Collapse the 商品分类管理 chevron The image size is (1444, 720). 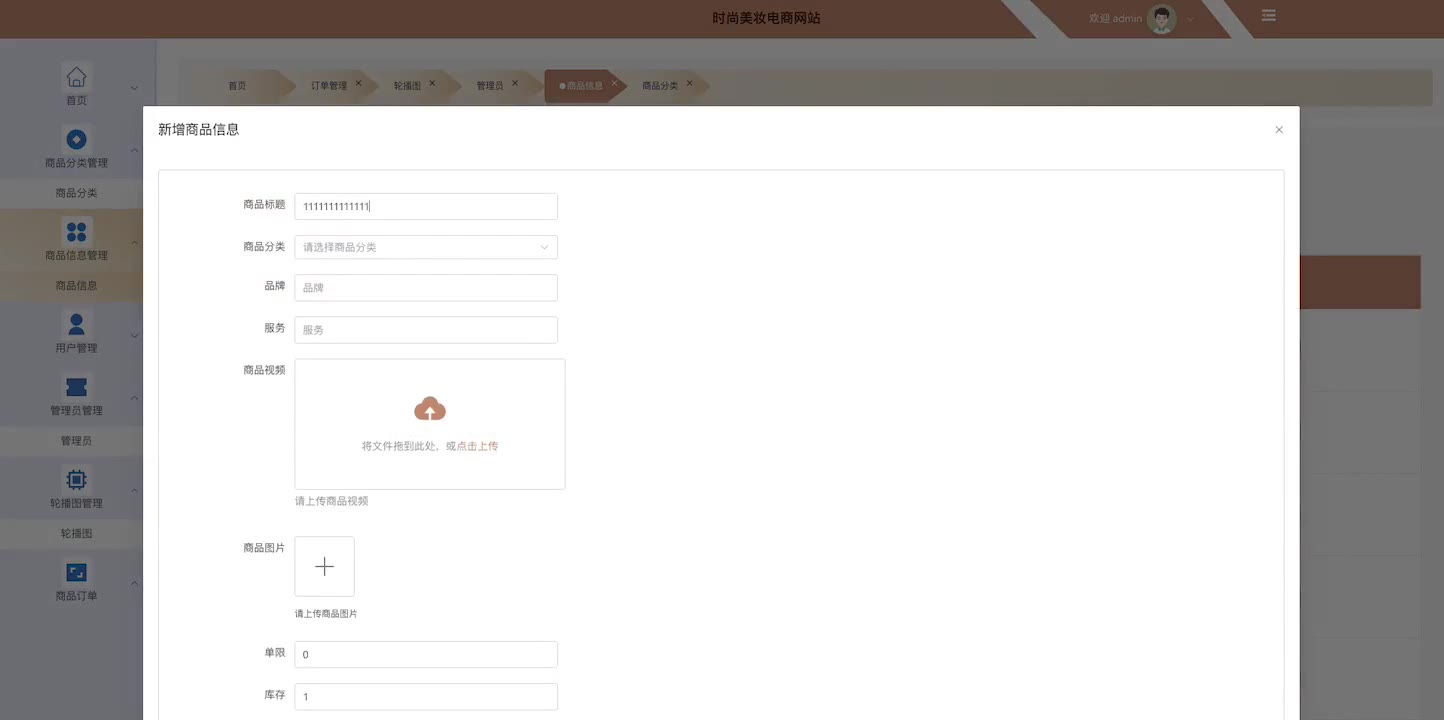point(134,150)
